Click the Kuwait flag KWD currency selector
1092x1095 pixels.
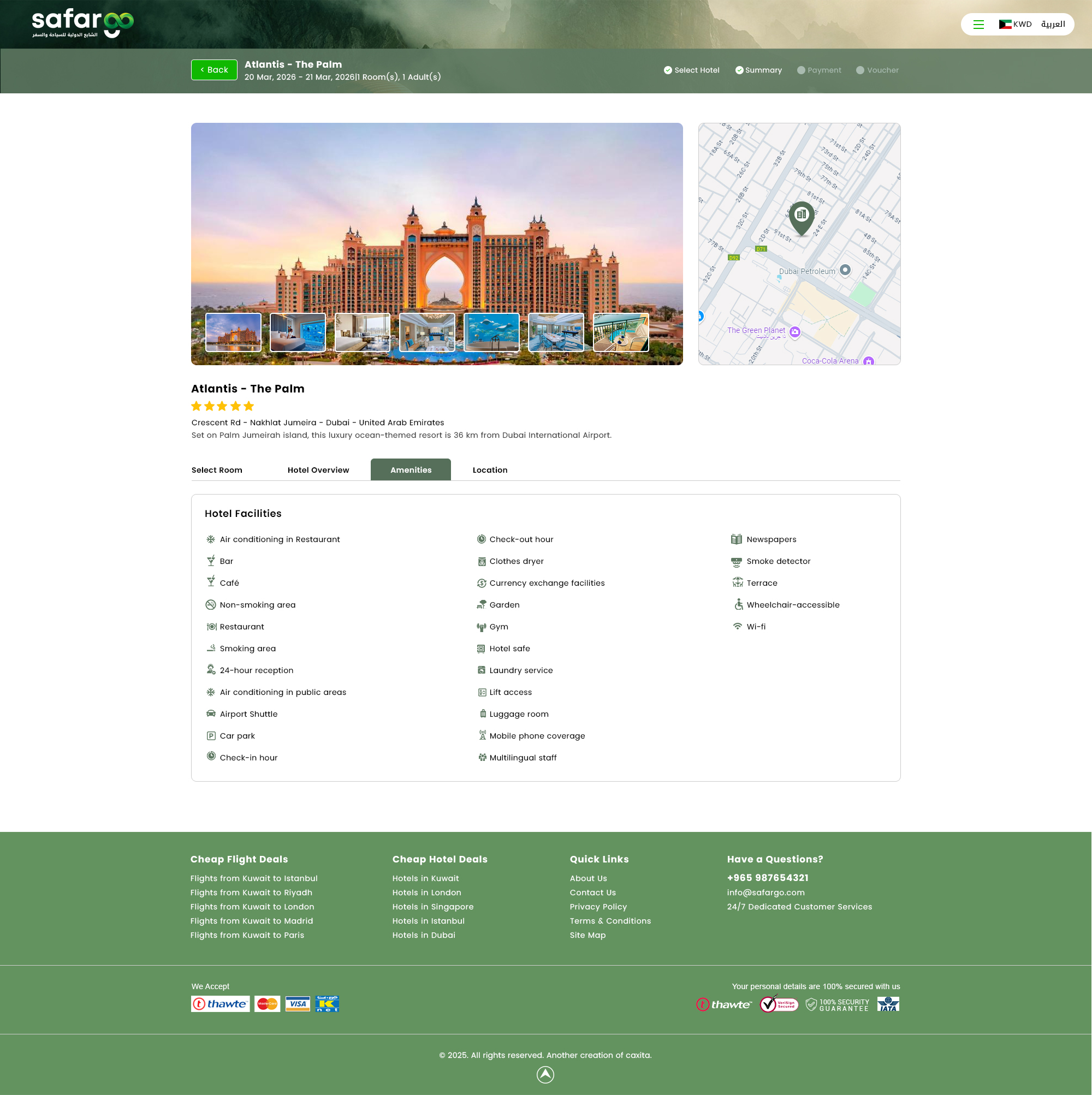[1015, 25]
